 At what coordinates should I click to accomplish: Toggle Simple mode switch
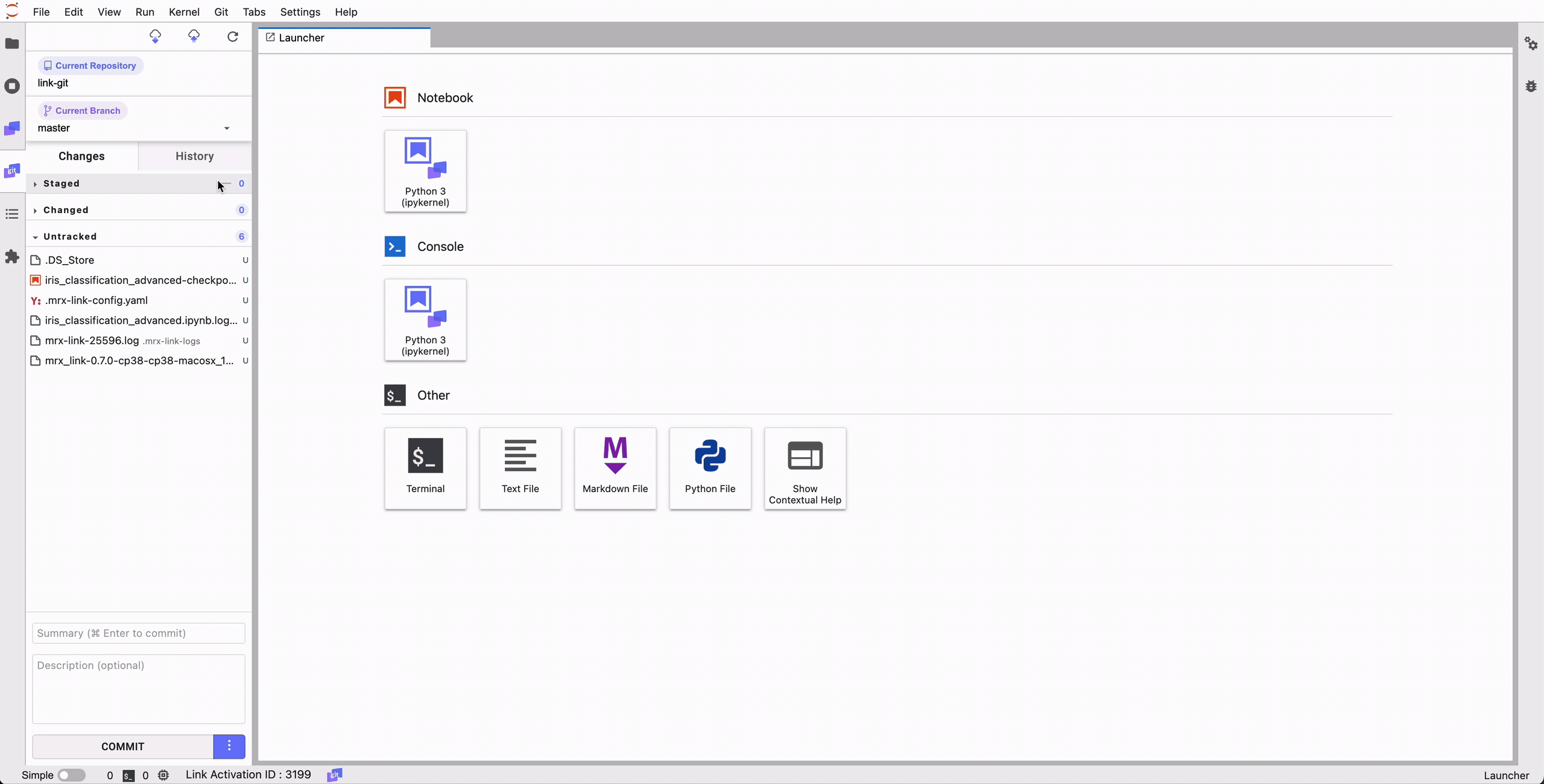[x=71, y=776]
